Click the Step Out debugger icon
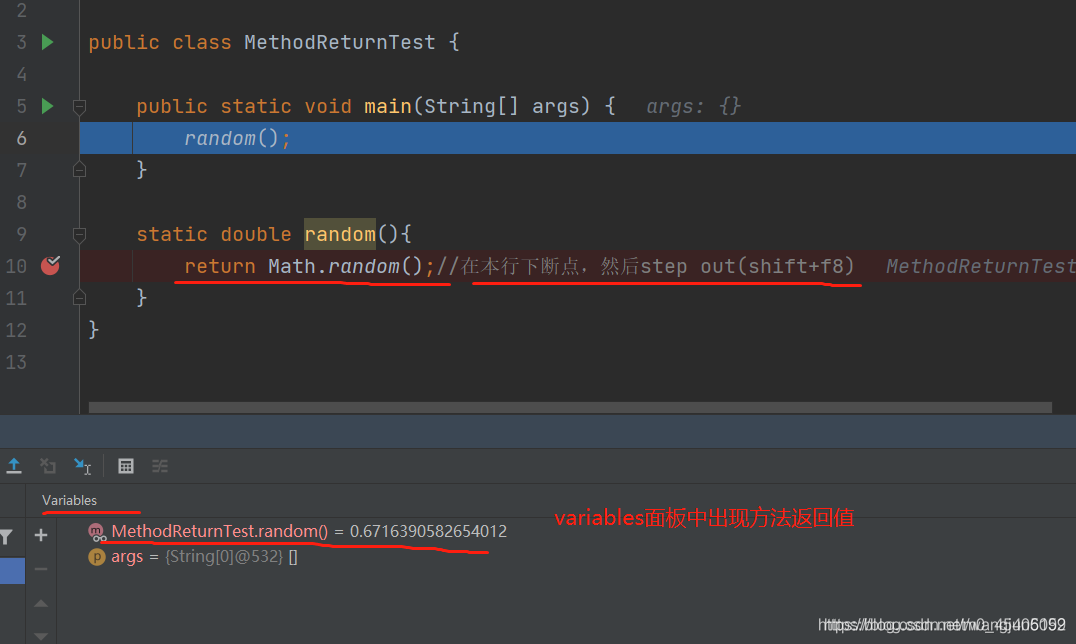Viewport: 1076px width, 644px height. [14, 466]
